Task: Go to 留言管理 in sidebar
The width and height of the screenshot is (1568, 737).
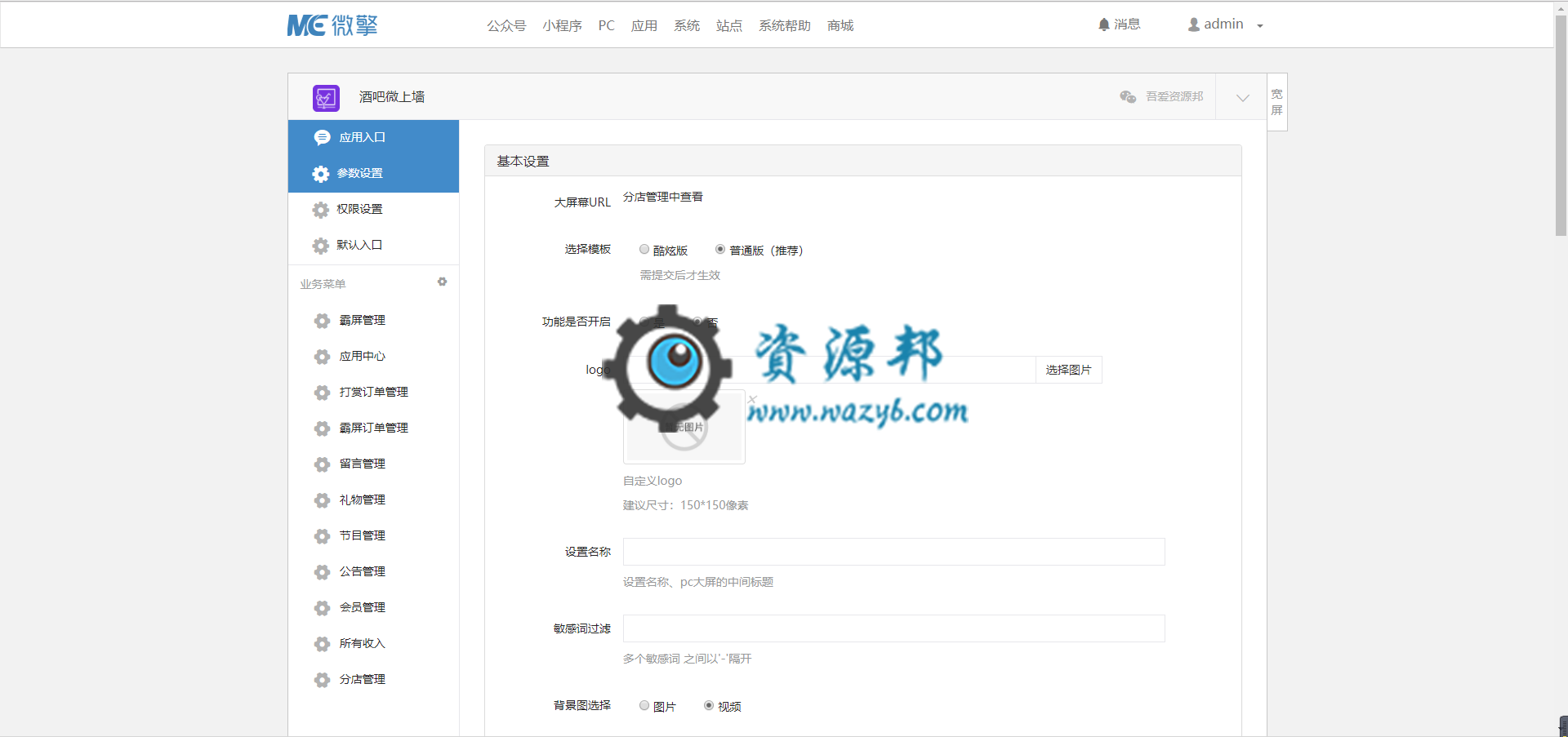Action: (363, 464)
